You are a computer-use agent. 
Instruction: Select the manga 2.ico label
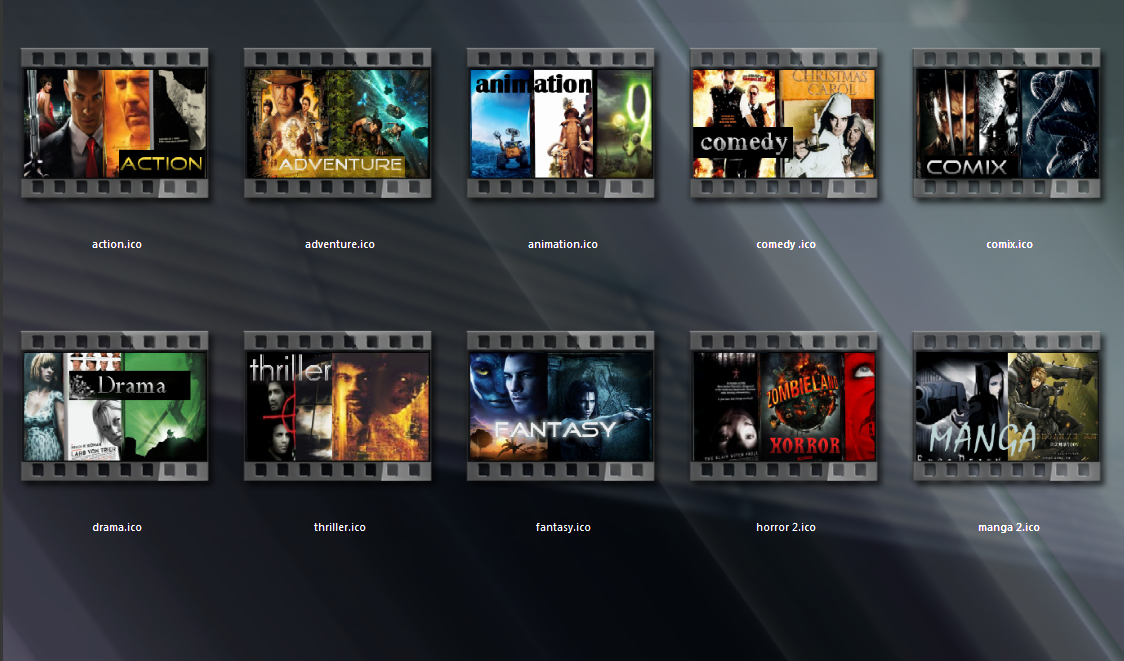1009,528
